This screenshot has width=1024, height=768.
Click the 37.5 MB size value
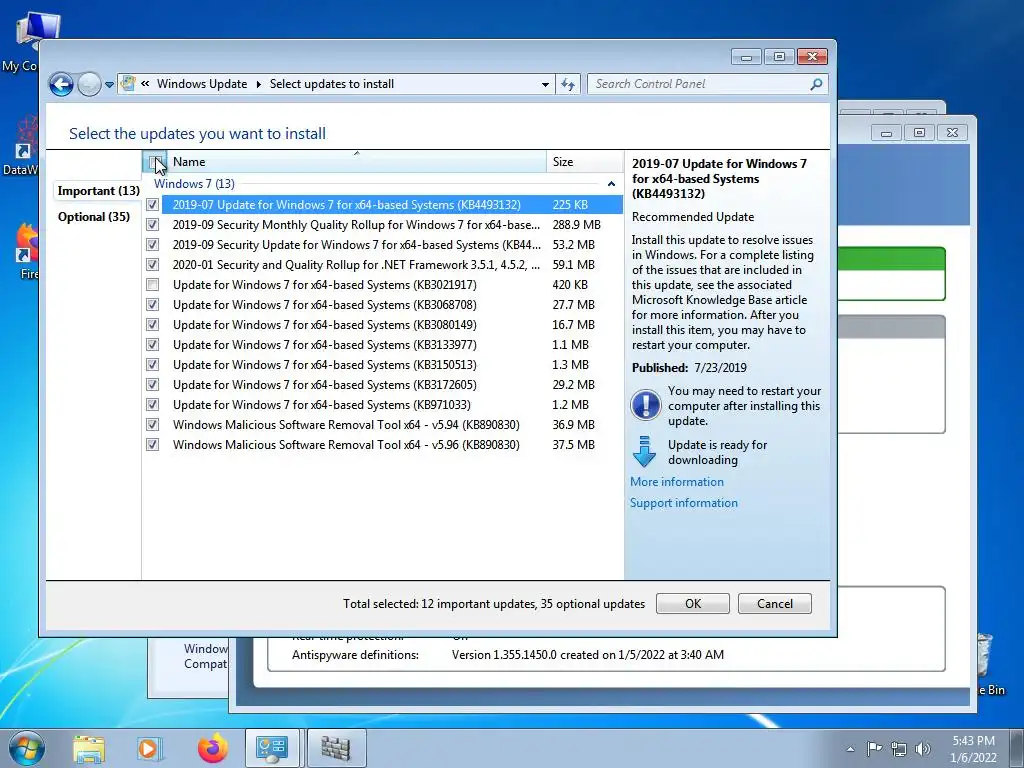pos(573,445)
